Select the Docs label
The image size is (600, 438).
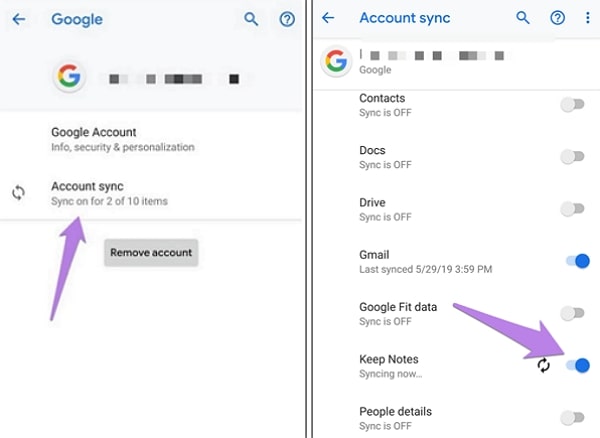pyautogui.click(x=372, y=150)
